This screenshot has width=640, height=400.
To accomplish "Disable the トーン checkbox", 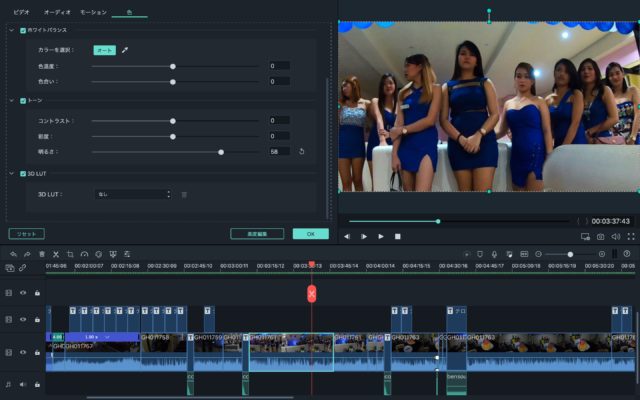I will pos(24,101).
